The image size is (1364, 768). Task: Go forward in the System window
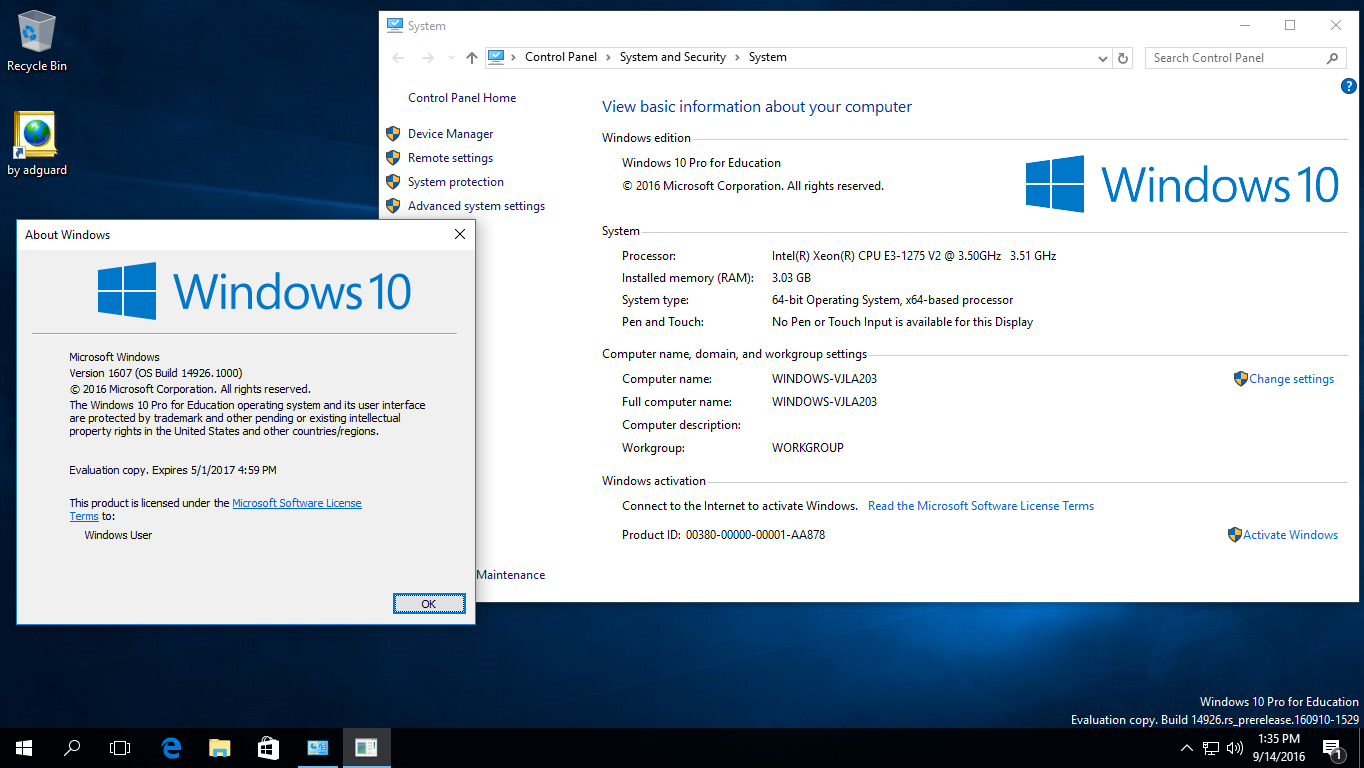point(427,58)
